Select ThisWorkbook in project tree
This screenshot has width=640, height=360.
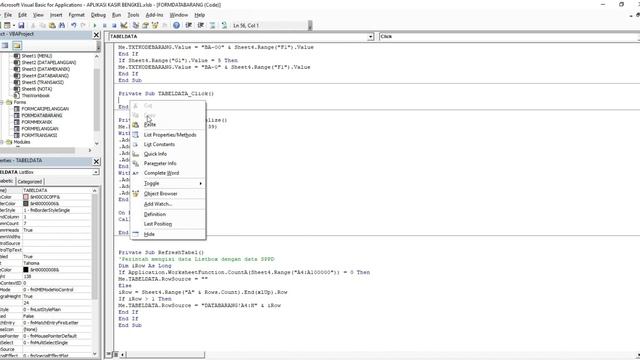(x=36, y=96)
